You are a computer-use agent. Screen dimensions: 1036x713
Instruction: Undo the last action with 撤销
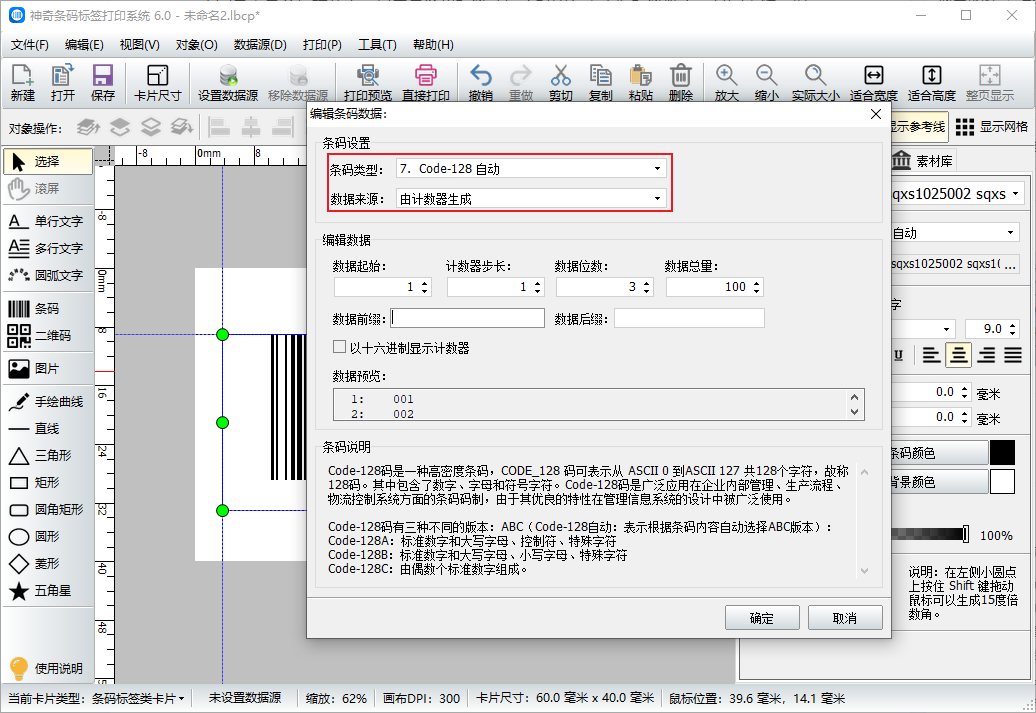point(480,83)
